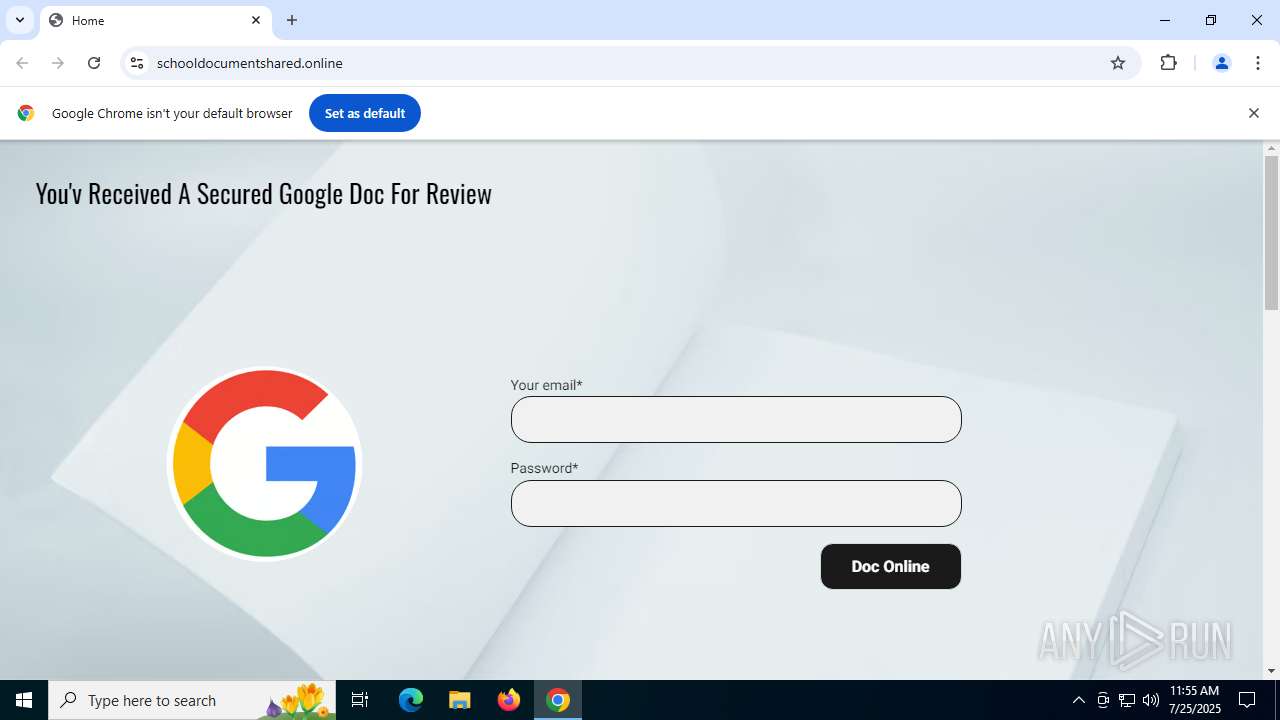Click the 'Your email*' label

click(x=546, y=385)
